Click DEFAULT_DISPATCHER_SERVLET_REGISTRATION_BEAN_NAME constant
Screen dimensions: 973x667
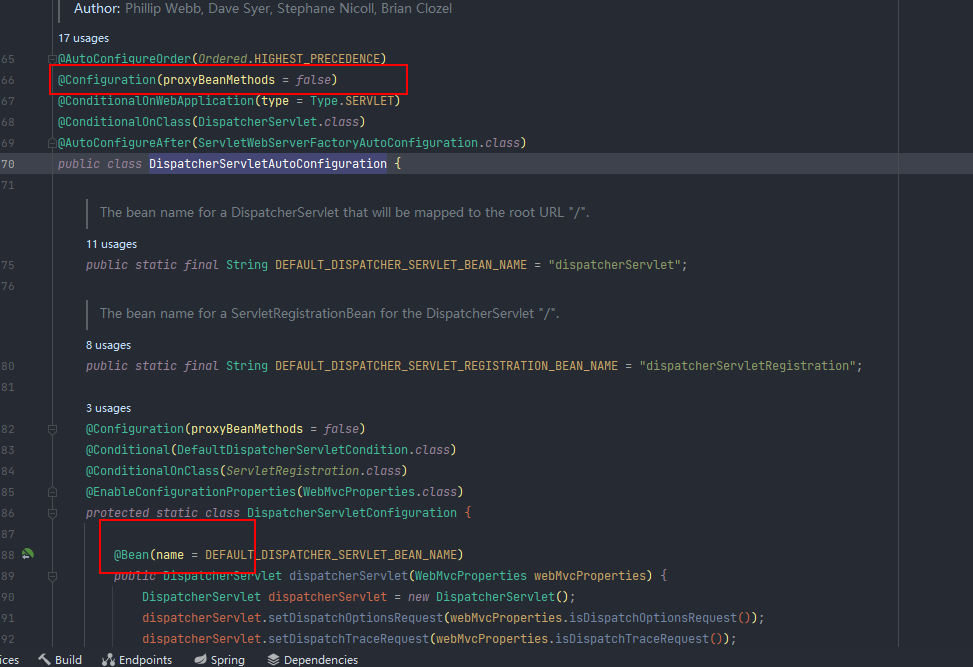pyautogui.click(x=446, y=366)
